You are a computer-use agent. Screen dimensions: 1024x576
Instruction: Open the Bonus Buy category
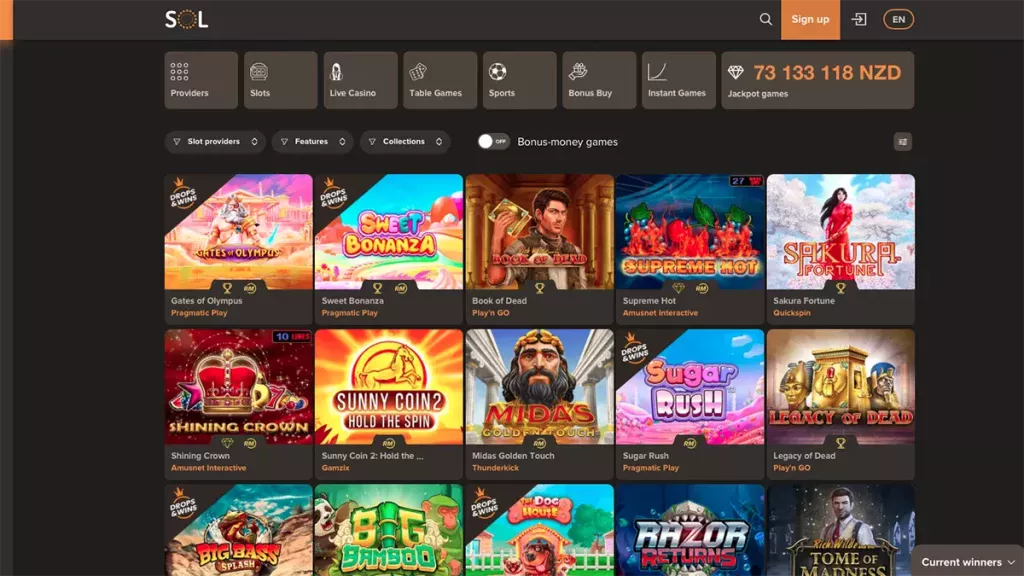[599, 80]
